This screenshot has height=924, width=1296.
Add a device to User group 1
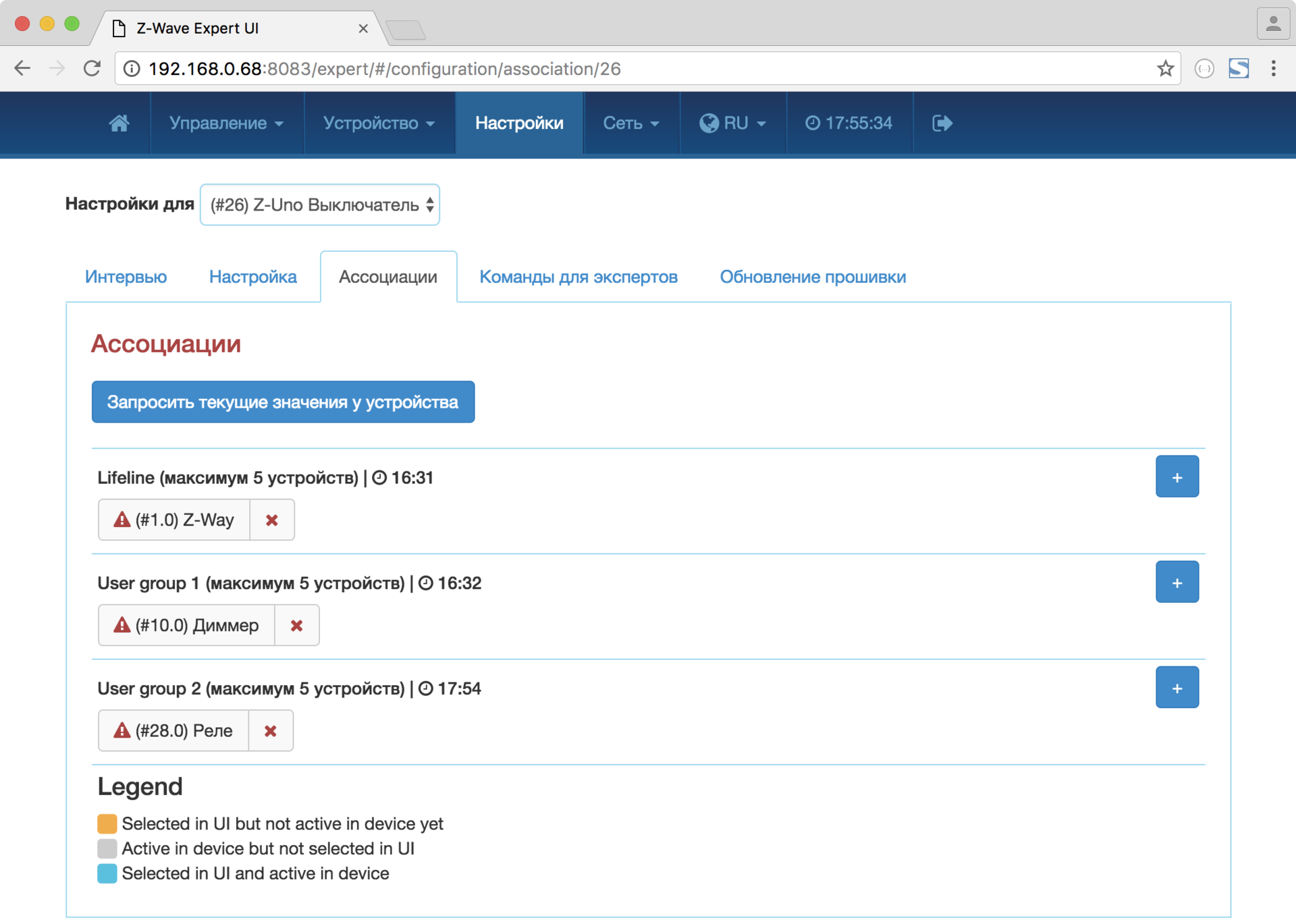(1177, 582)
